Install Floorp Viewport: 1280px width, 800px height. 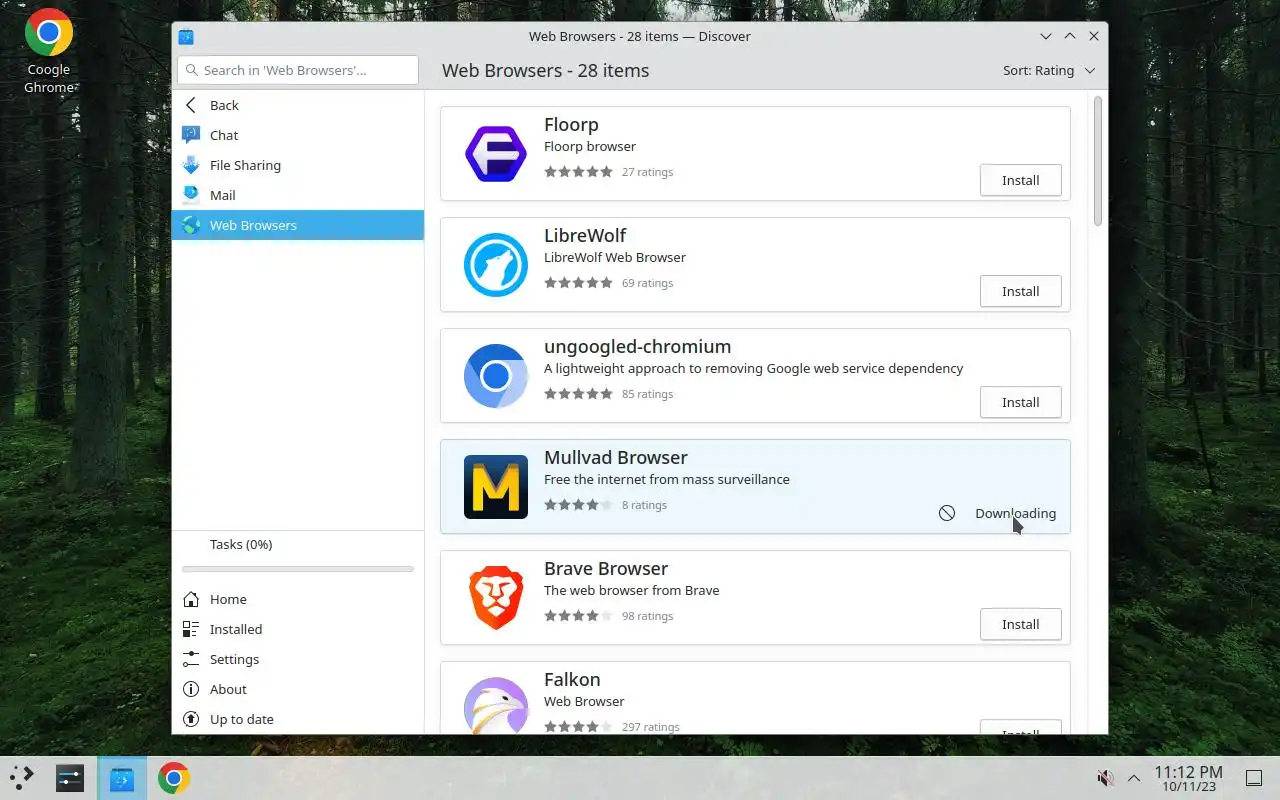(x=1020, y=180)
